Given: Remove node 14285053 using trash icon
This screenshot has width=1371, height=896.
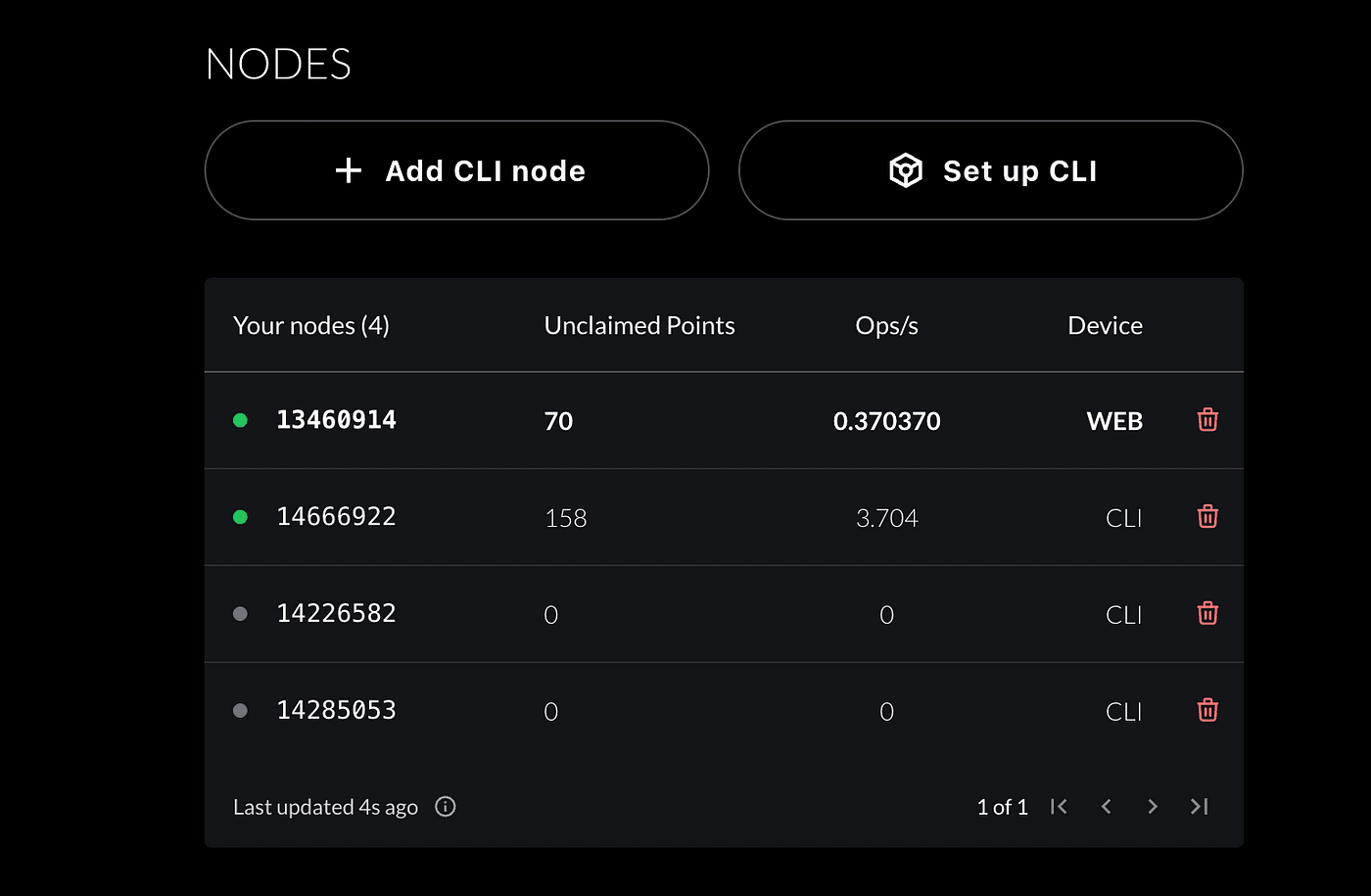Looking at the screenshot, I should pos(1207,711).
